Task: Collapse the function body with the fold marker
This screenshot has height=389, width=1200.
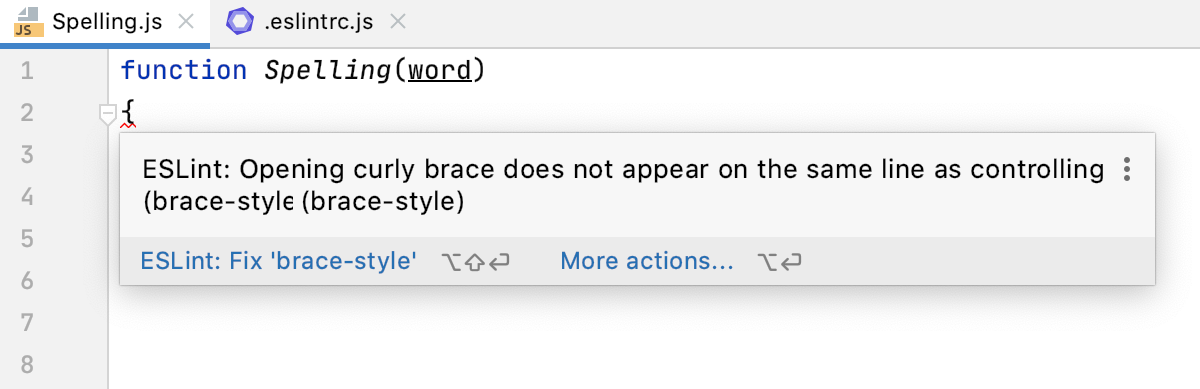Action: (107, 116)
